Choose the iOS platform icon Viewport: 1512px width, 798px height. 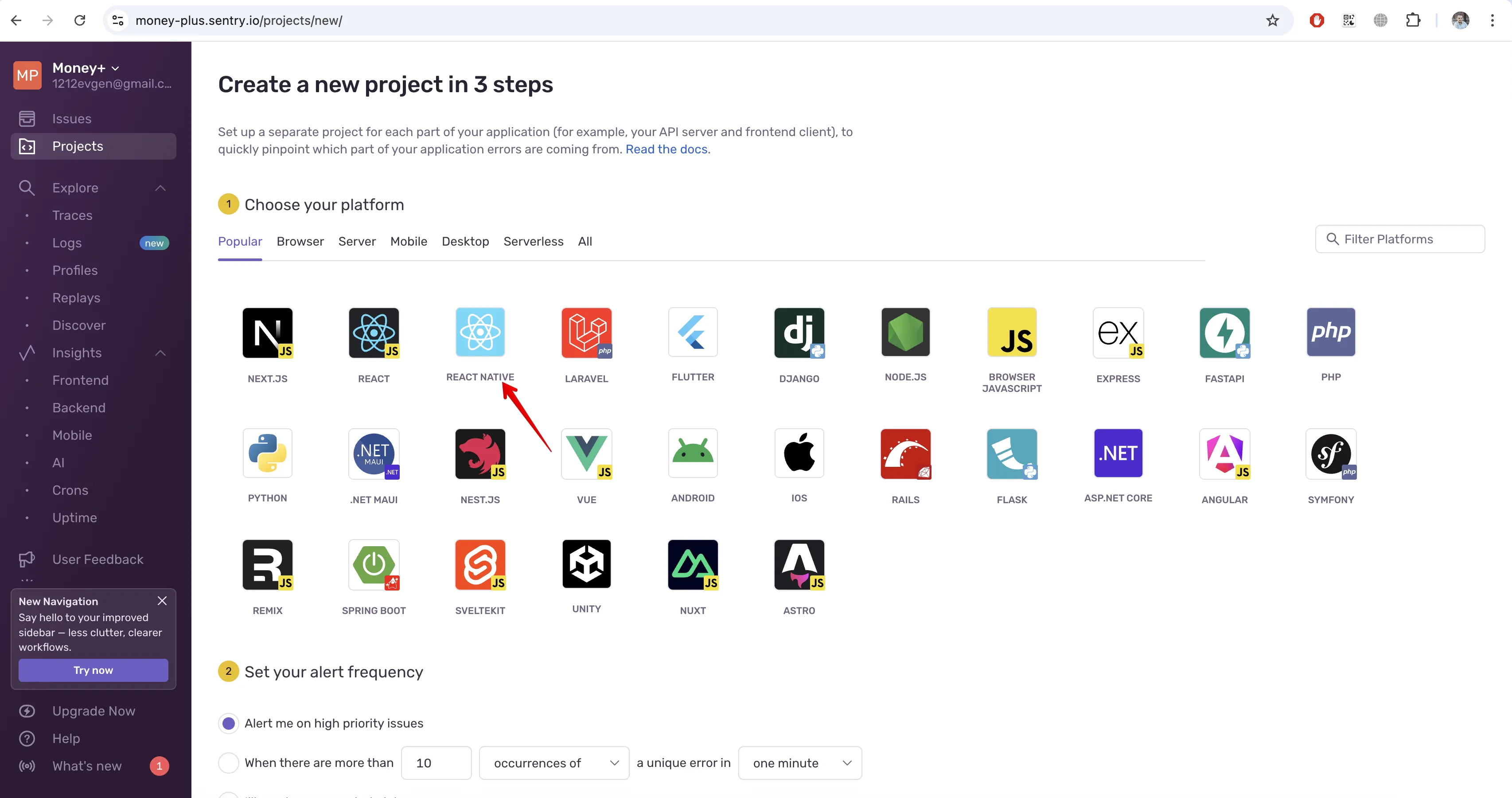coord(799,454)
